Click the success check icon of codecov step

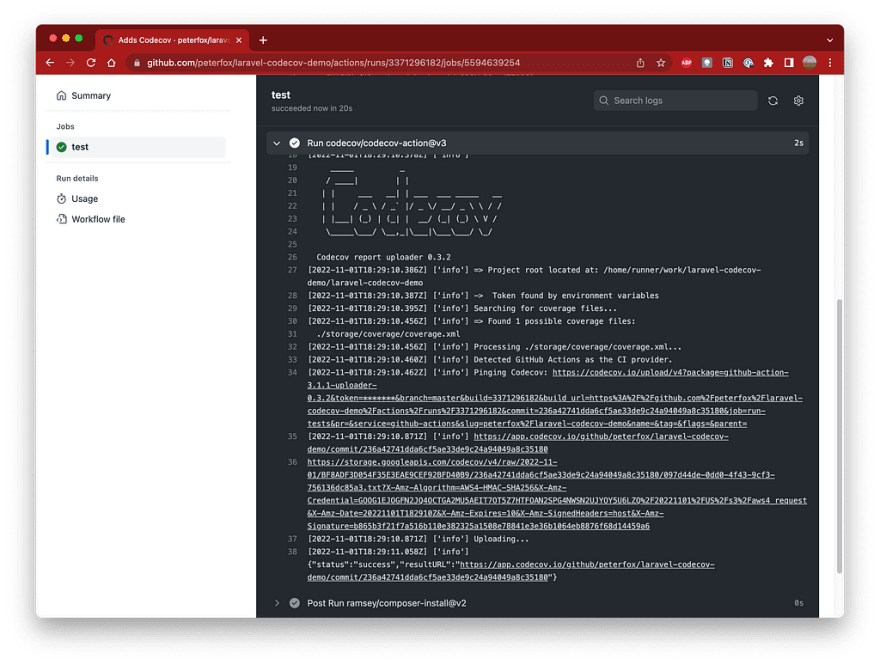(294, 143)
